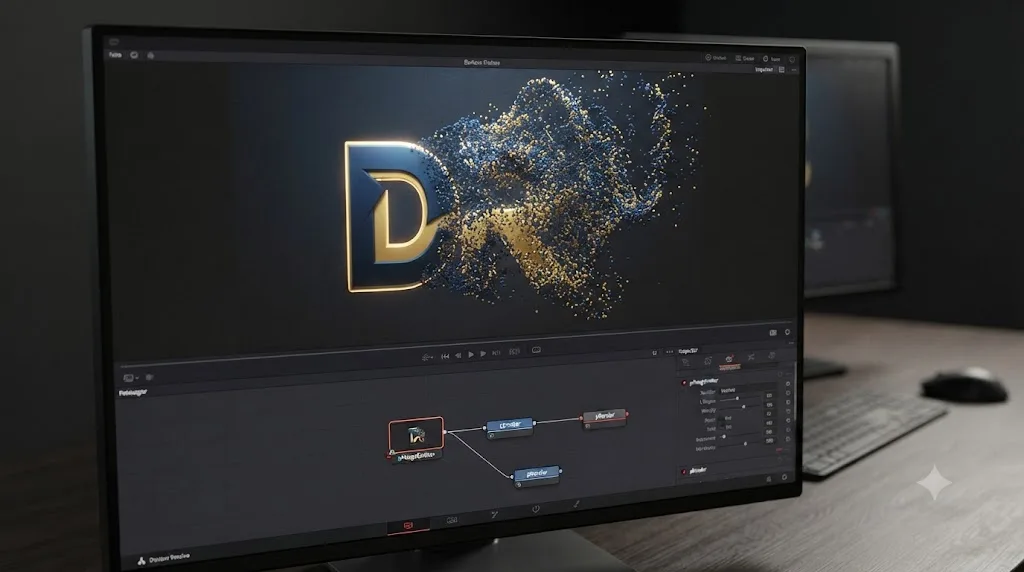The image size is (1024, 572).
Task: Click the handle of the first inspector slider
Action: coord(737,398)
